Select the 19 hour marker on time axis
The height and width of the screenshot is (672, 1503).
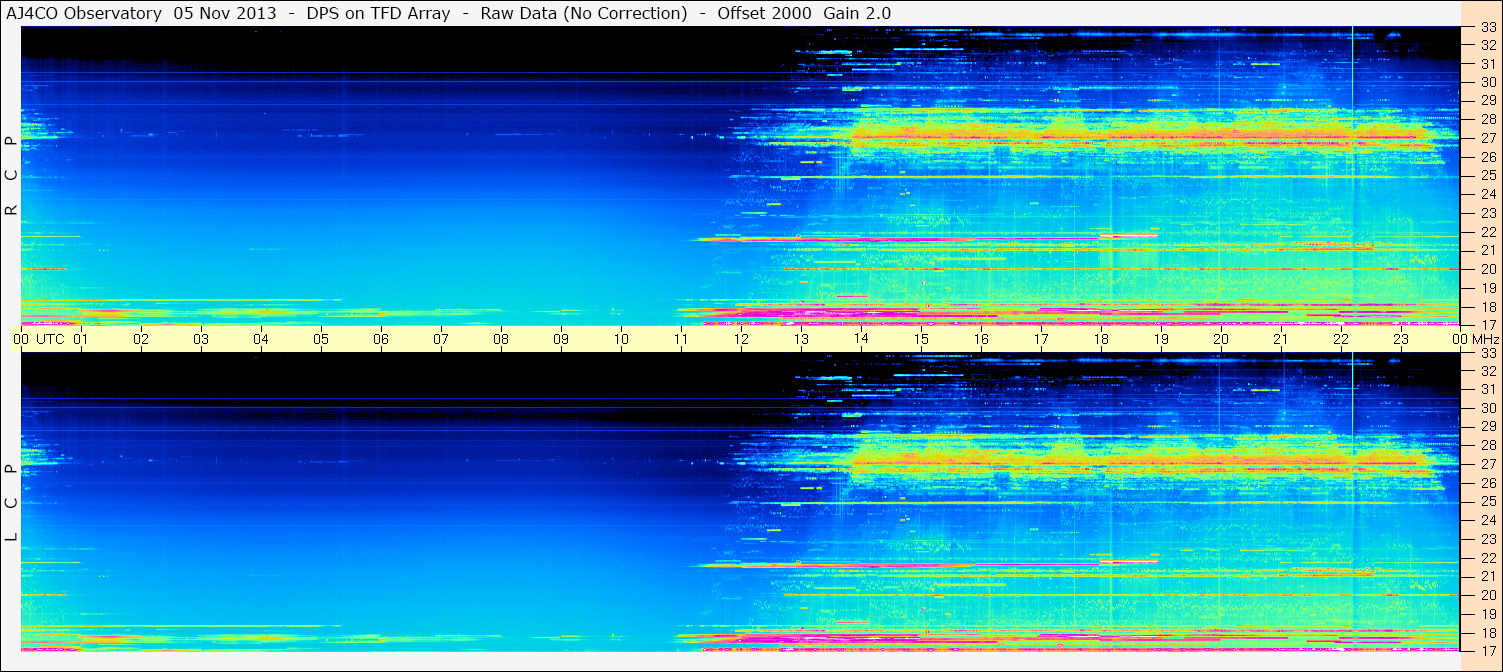(1161, 339)
